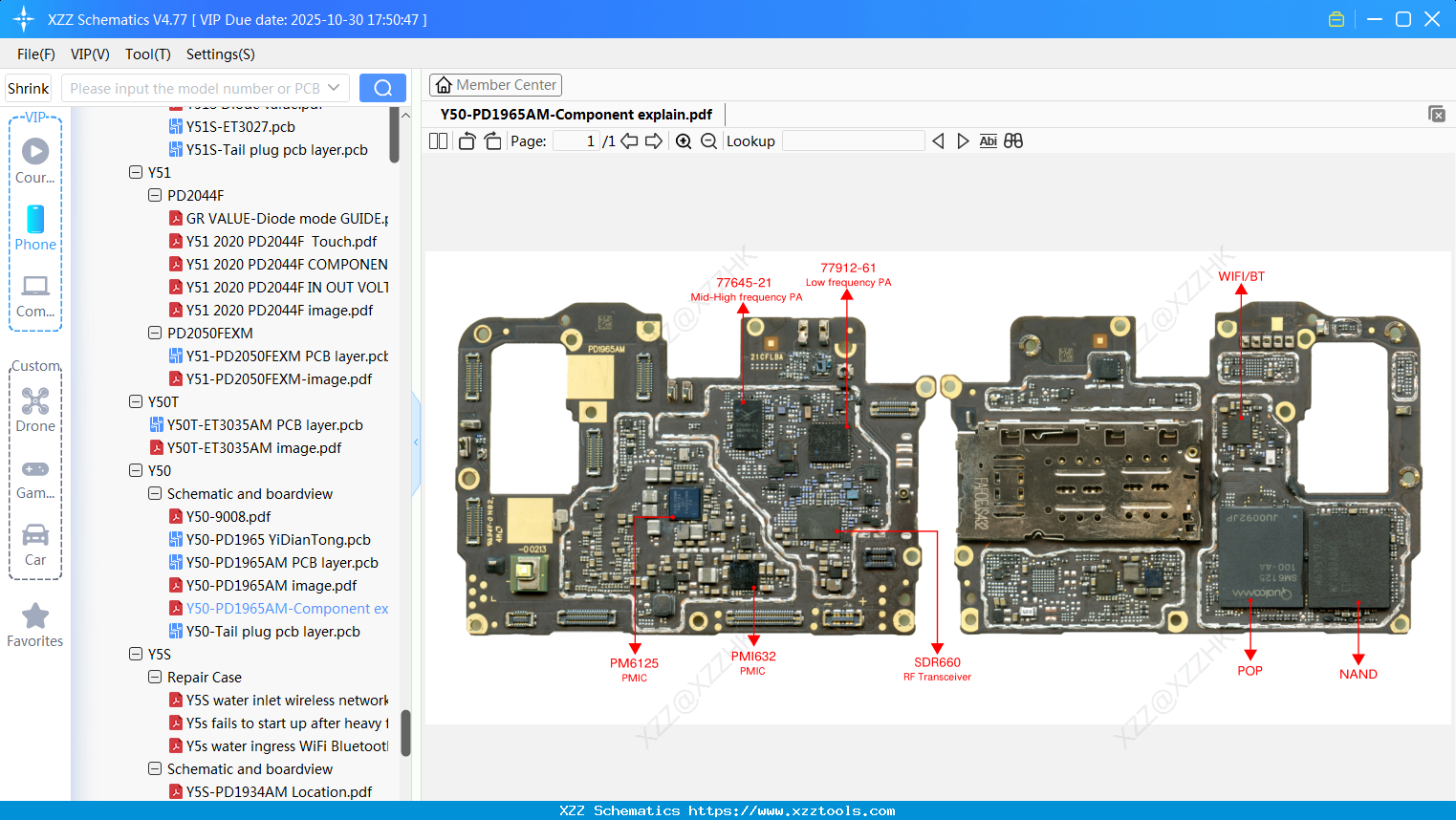Zoom in on the boardview PDF
Screen dimensions: 1456x820
point(684,140)
